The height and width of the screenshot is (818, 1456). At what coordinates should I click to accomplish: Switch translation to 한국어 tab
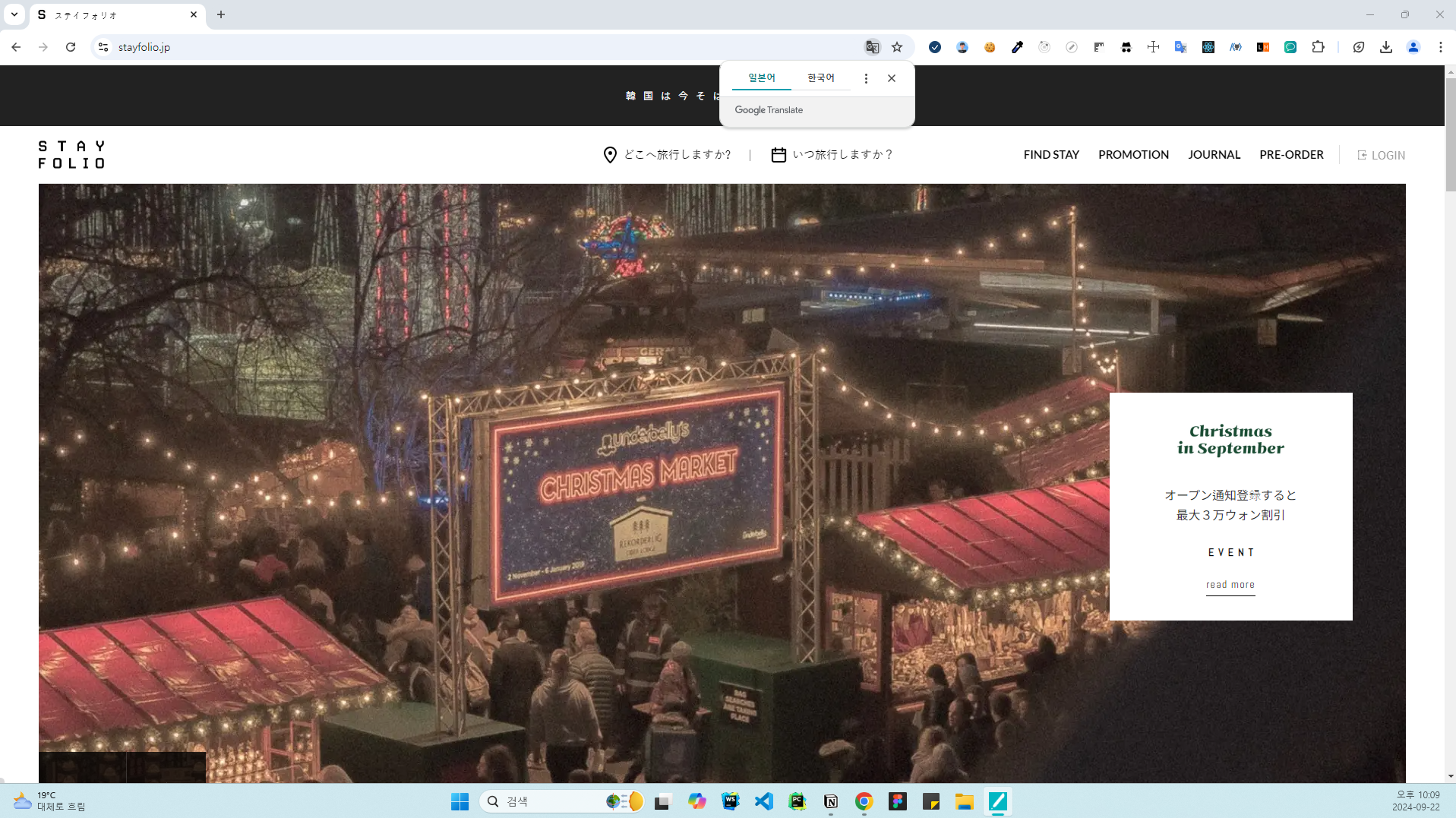(x=820, y=77)
